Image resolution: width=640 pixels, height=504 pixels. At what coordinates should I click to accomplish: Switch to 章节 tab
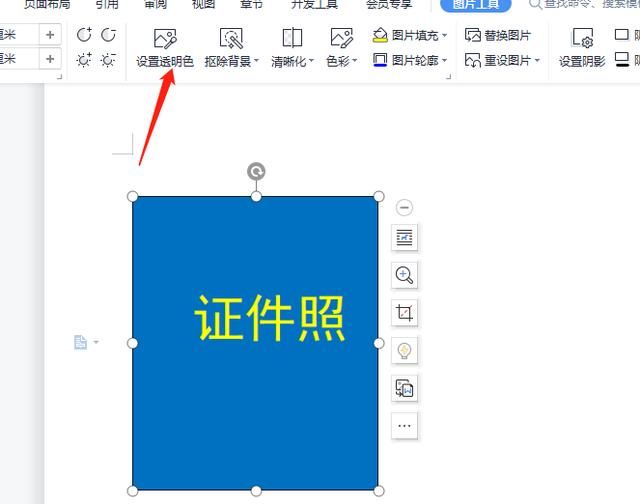click(x=251, y=4)
